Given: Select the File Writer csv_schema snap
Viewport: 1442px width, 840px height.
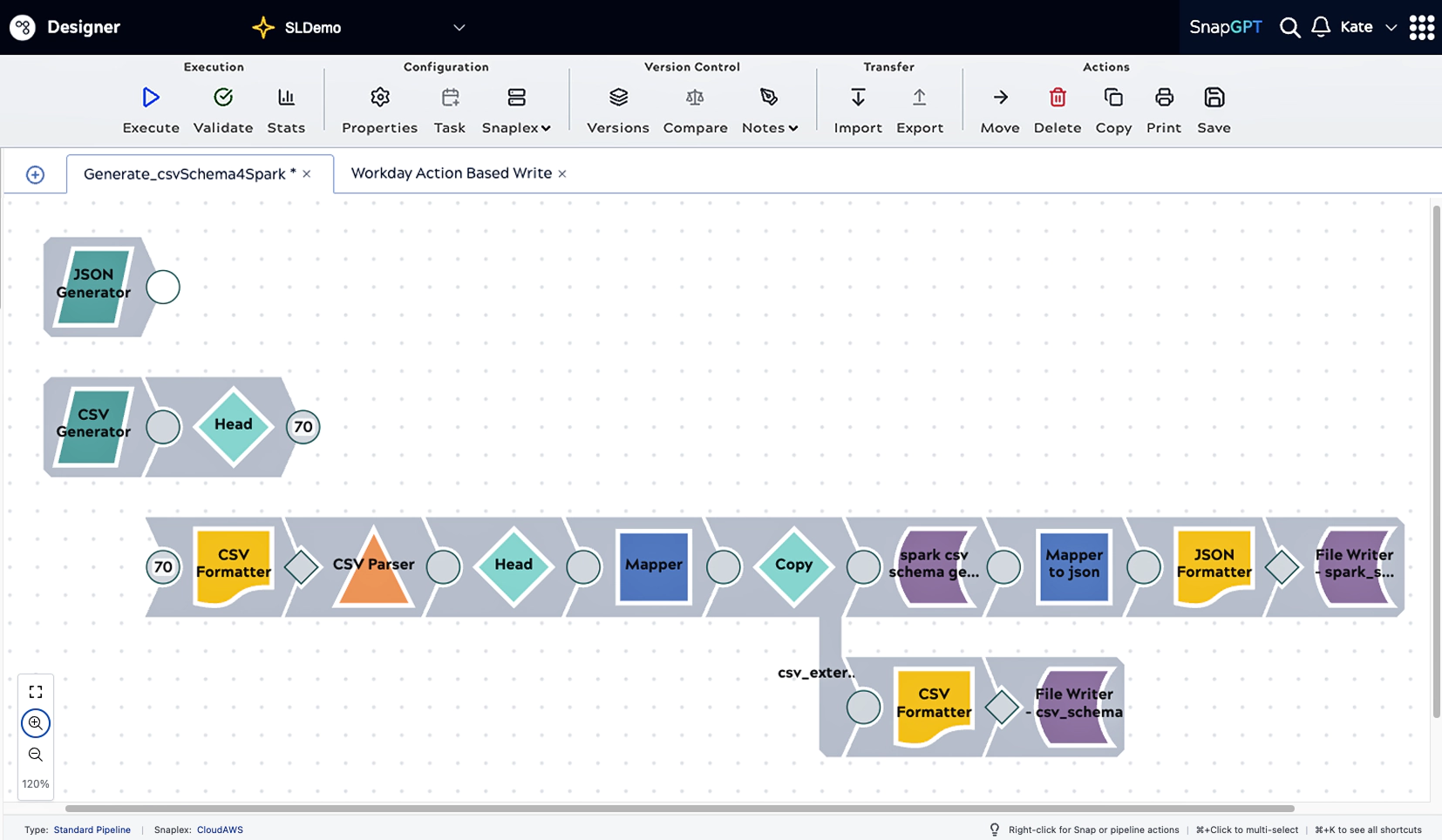Looking at the screenshot, I should tap(1075, 706).
